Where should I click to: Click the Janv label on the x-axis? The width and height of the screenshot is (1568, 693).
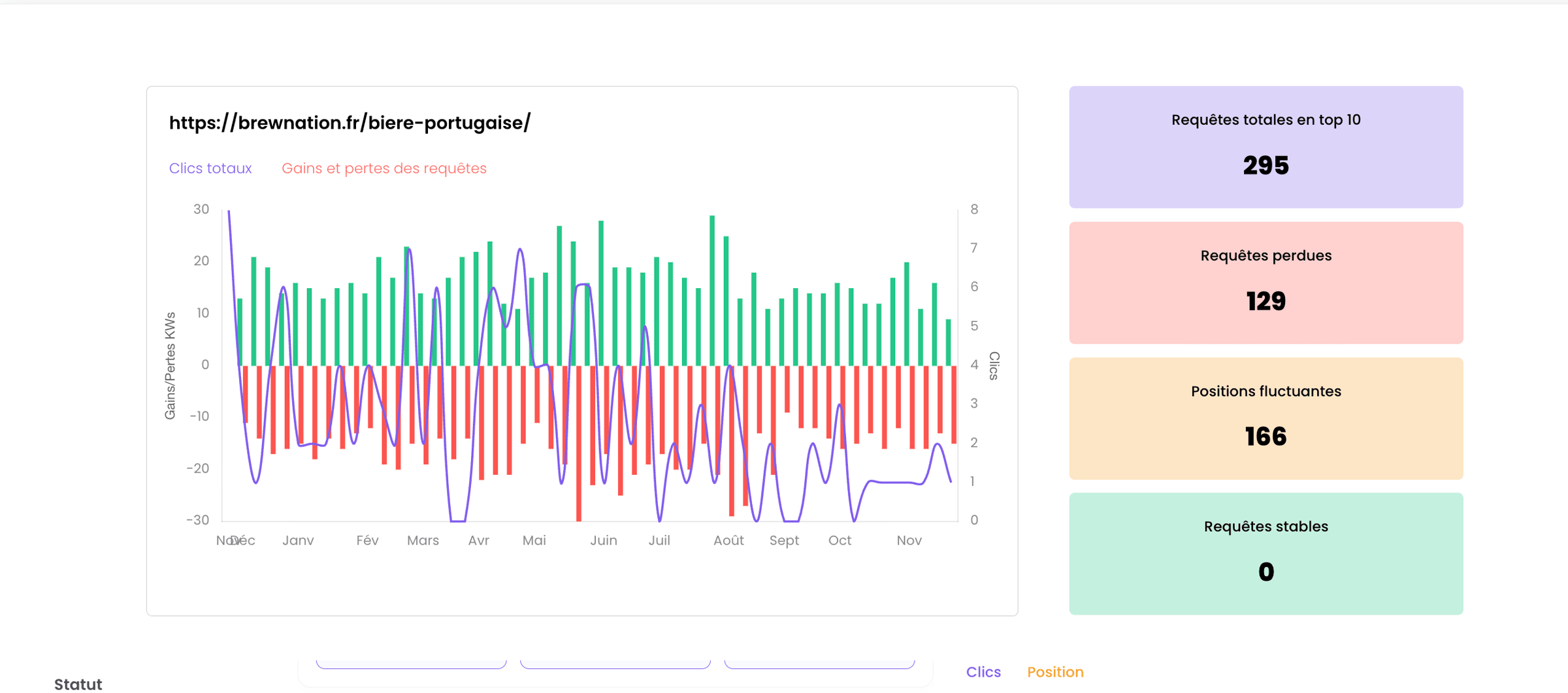pyautogui.click(x=298, y=540)
